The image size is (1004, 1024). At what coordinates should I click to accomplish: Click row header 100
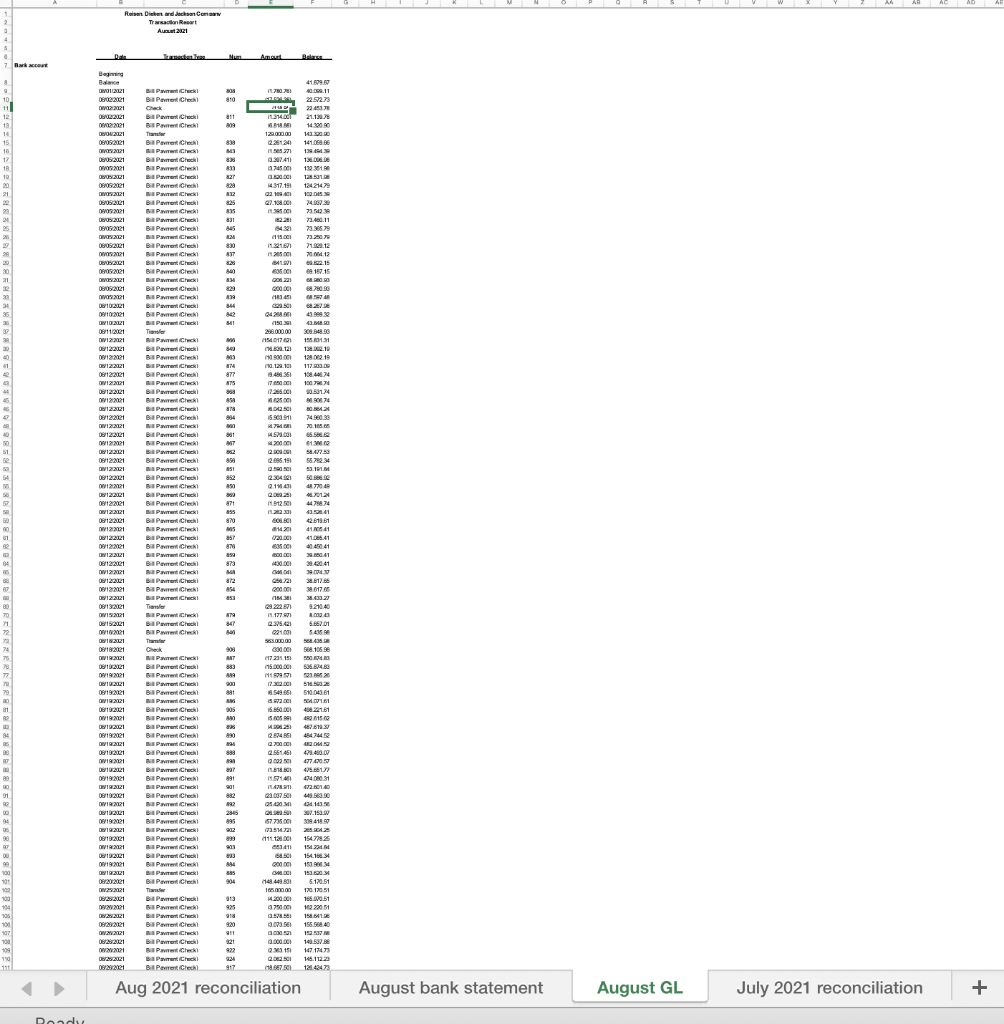pos(6,873)
